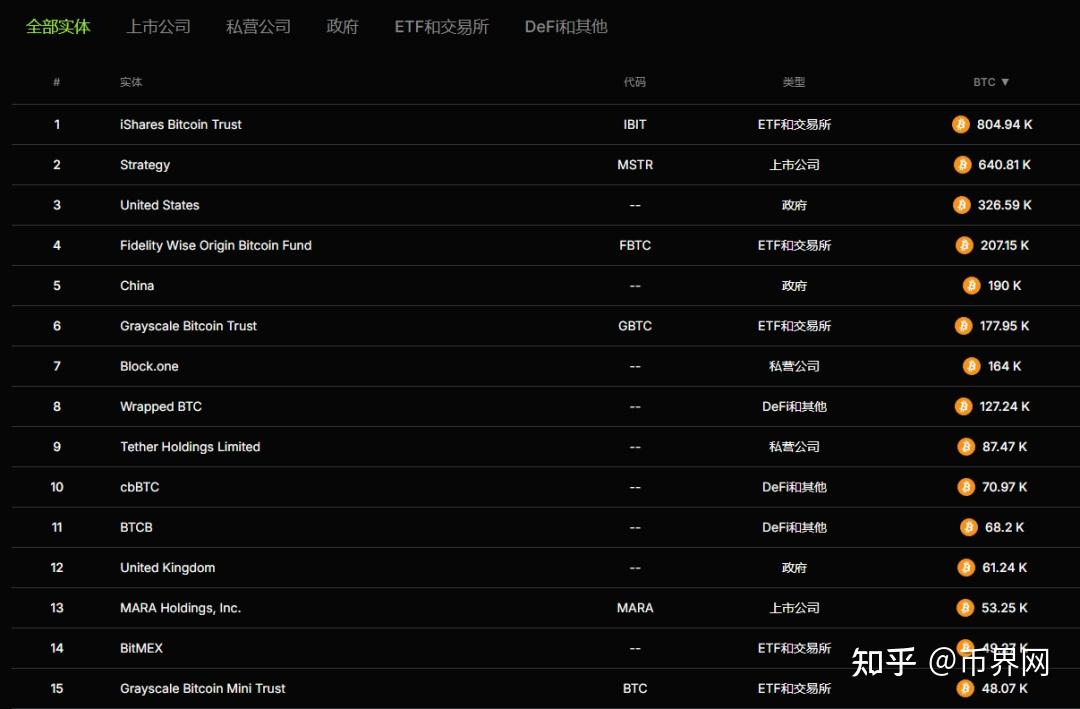Switch to the 上市公司 tab
Screen dimensions: 1080x709
point(157,27)
